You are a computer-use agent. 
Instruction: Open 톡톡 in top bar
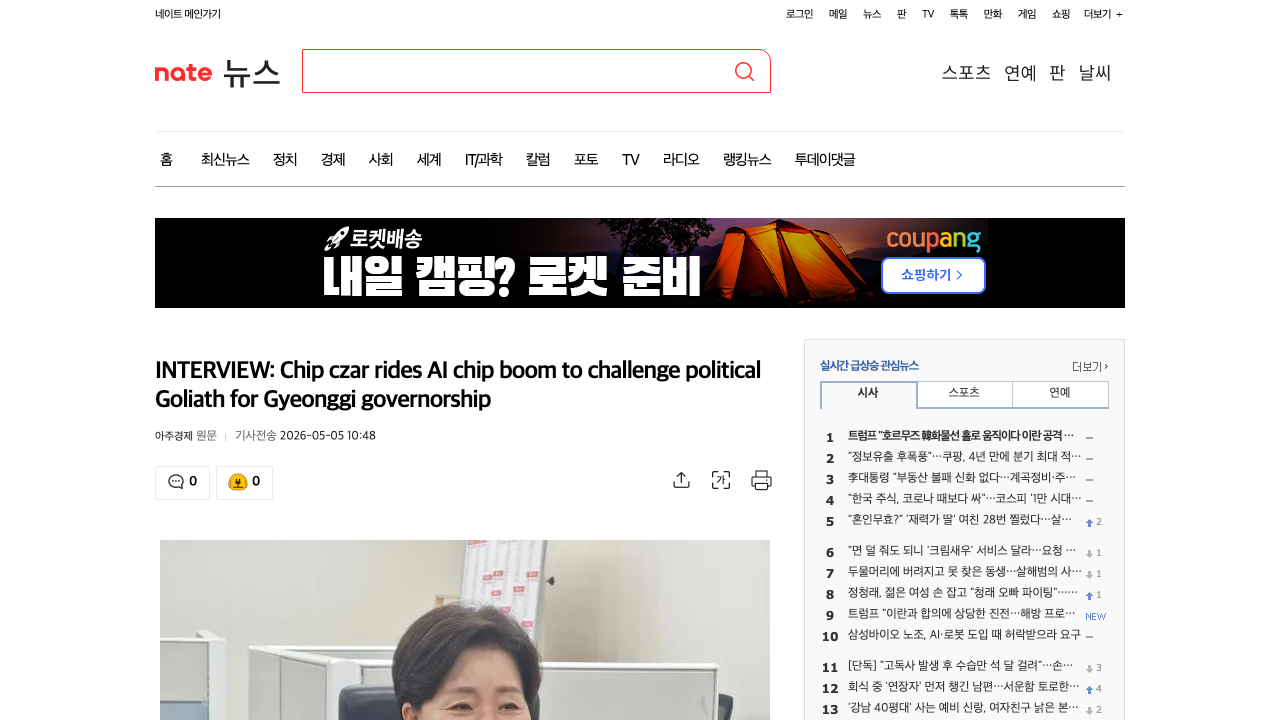point(959,14)
